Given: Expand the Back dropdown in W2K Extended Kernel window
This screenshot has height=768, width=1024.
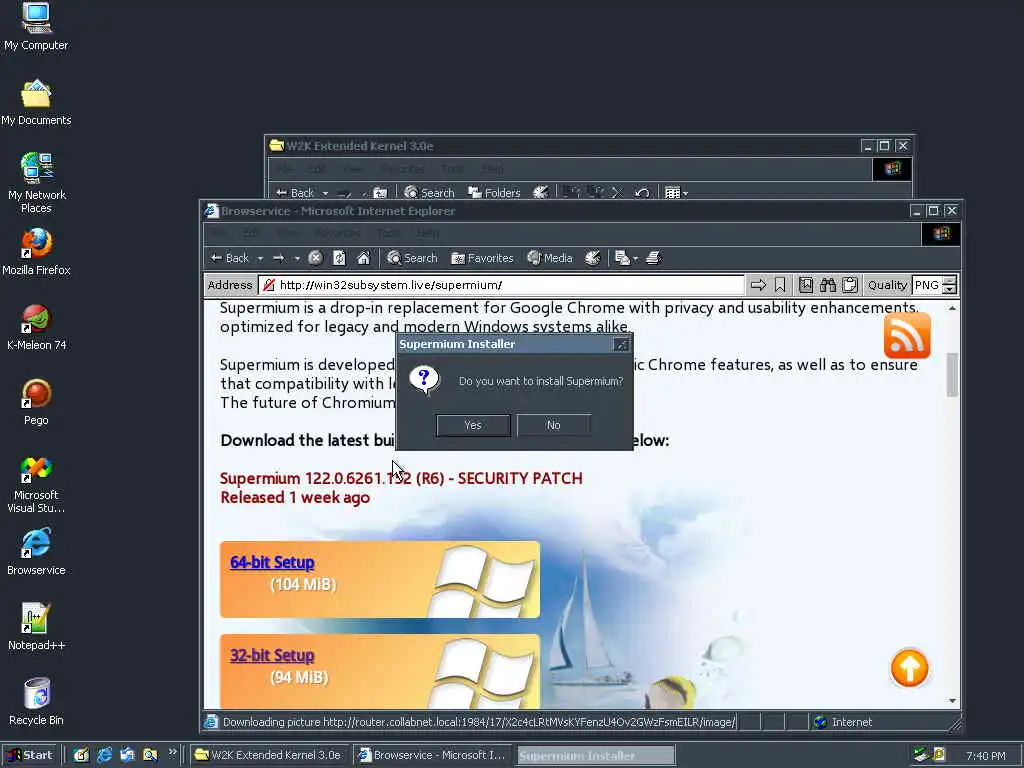Looking at the screenshot, I should (x=325, y=193).
